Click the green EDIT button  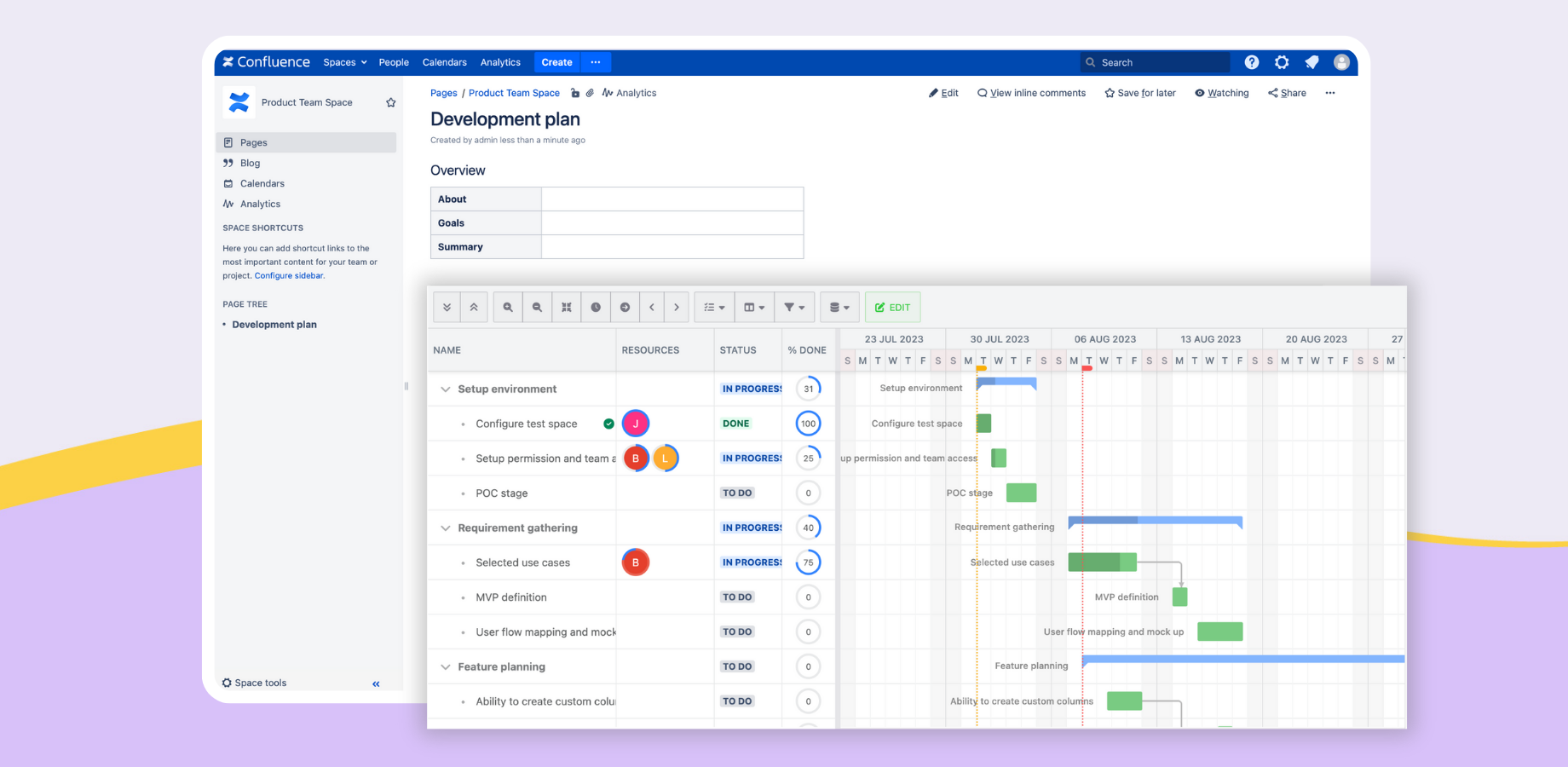tap(892, 307)
